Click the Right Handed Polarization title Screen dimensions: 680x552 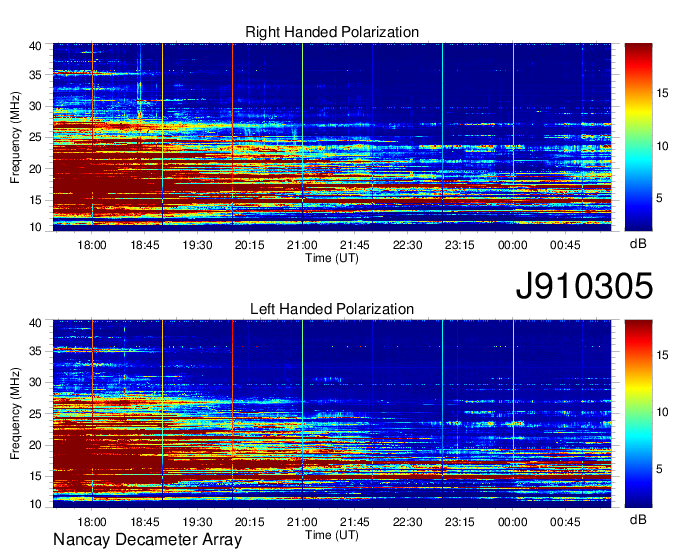click(x=332, y=32)
